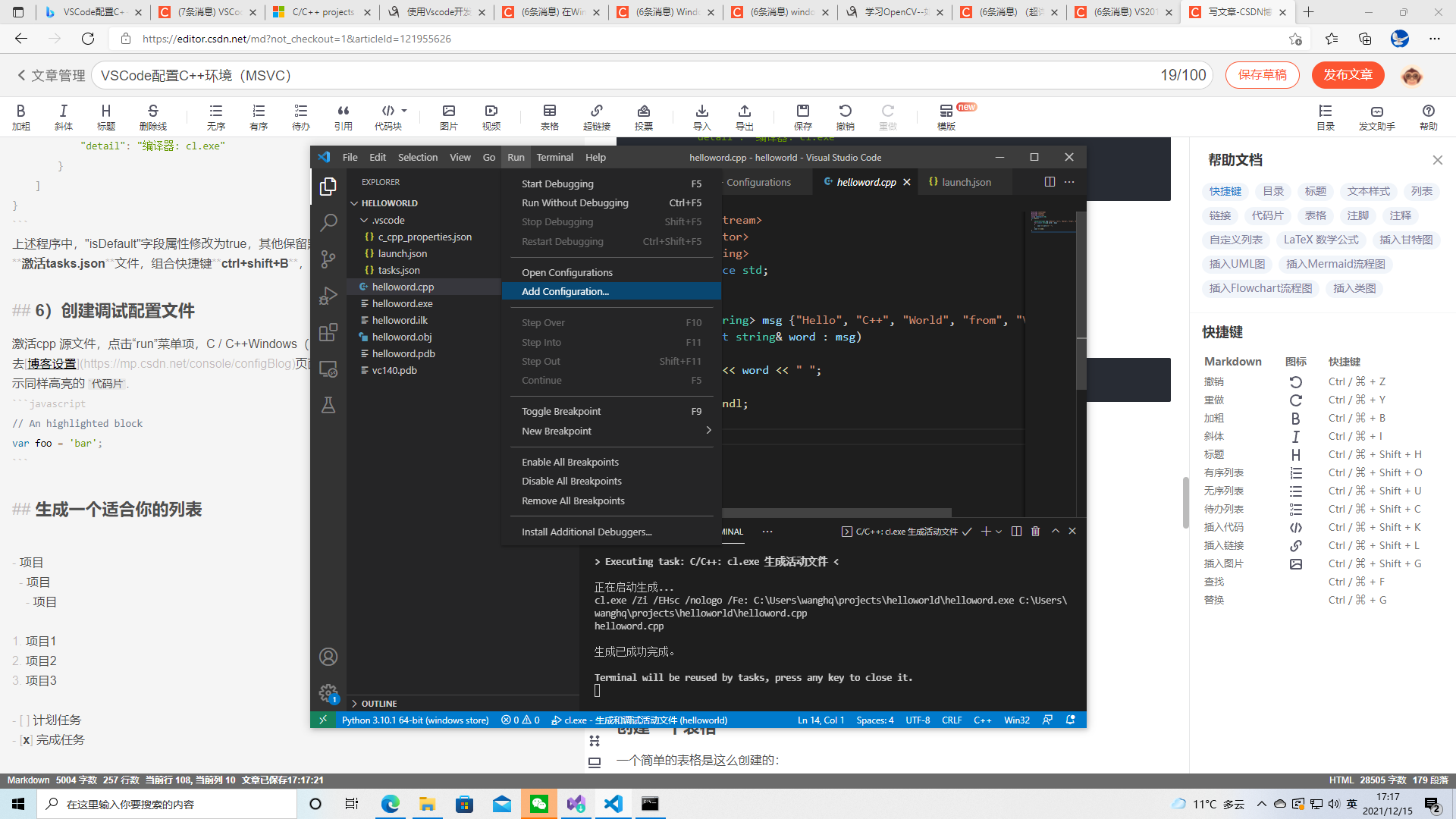
Task: Switch to launch.json editor tab
Action: 965,182
